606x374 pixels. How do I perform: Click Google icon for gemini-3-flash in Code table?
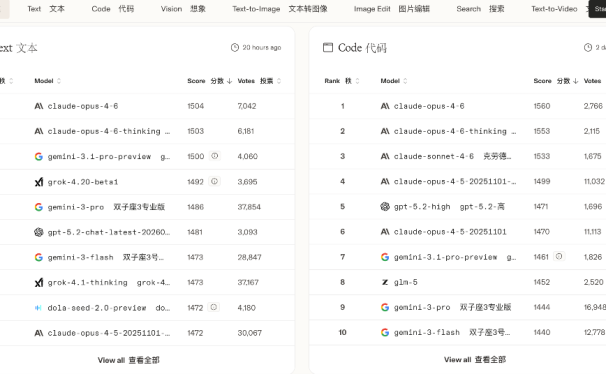coord(385,332)
